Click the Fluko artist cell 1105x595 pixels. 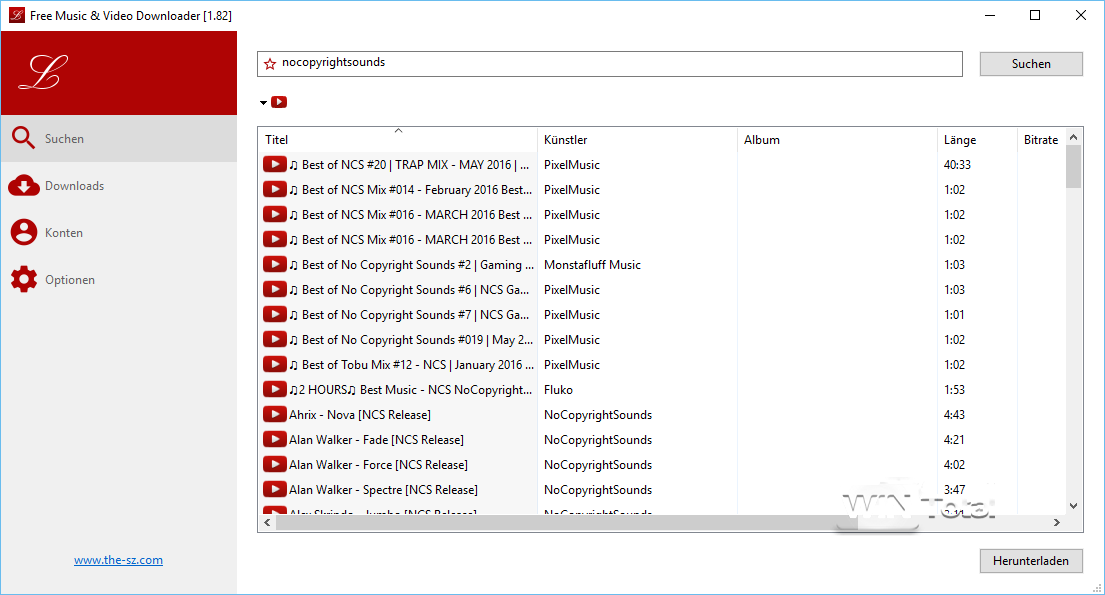tap(558, 390)
